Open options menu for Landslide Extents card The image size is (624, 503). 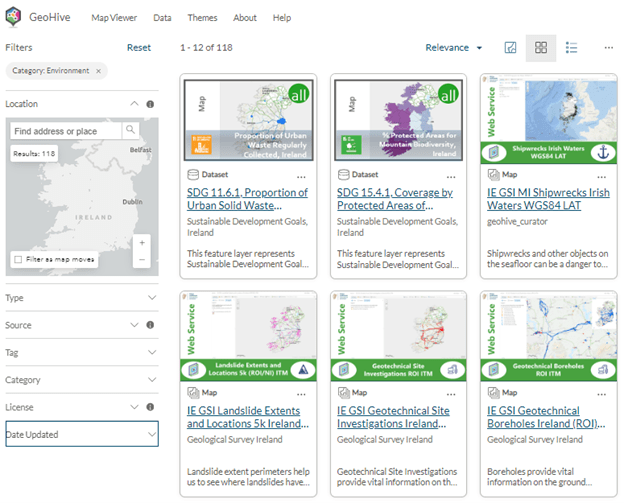coord(301,394)
